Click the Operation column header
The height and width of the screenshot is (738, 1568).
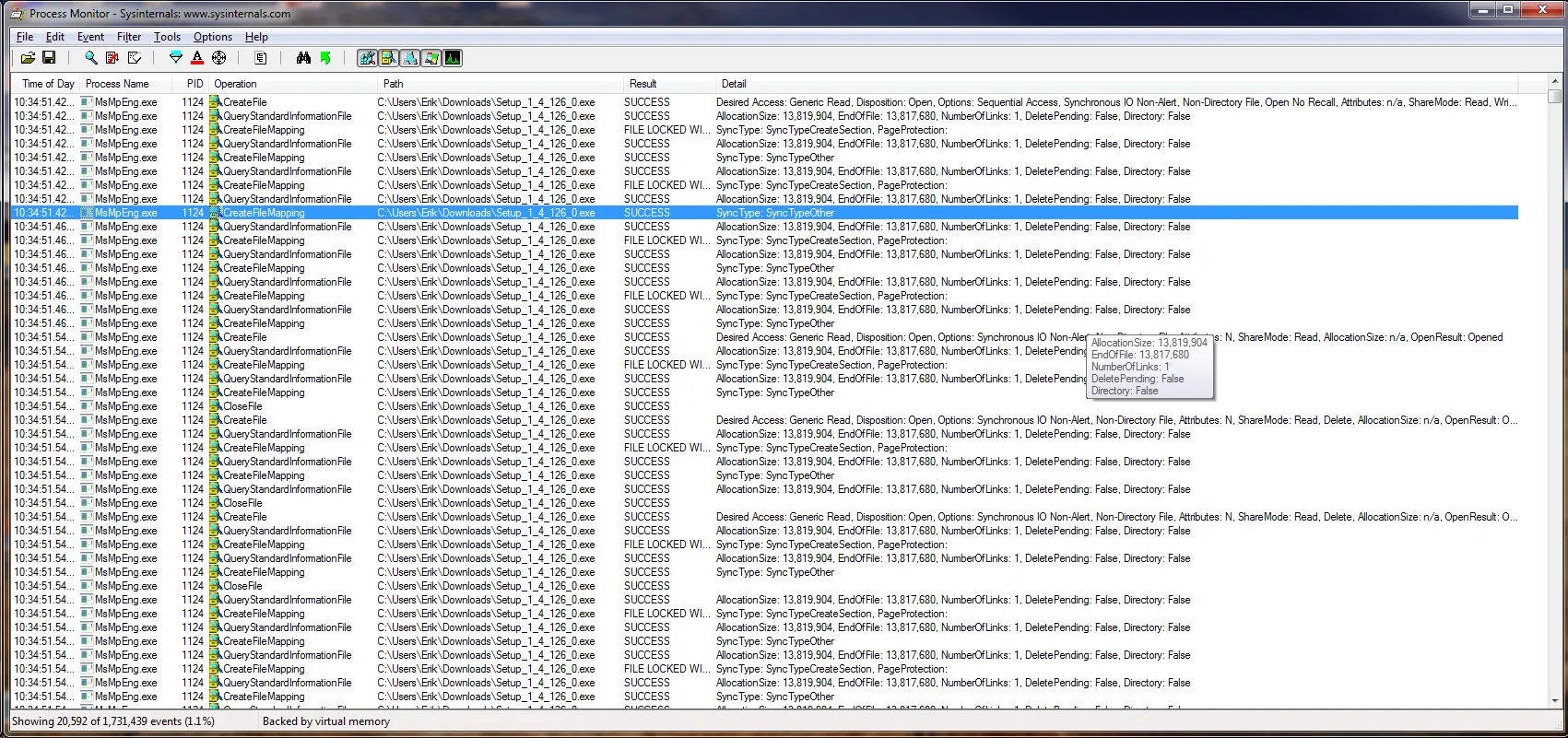pos(292,84)
